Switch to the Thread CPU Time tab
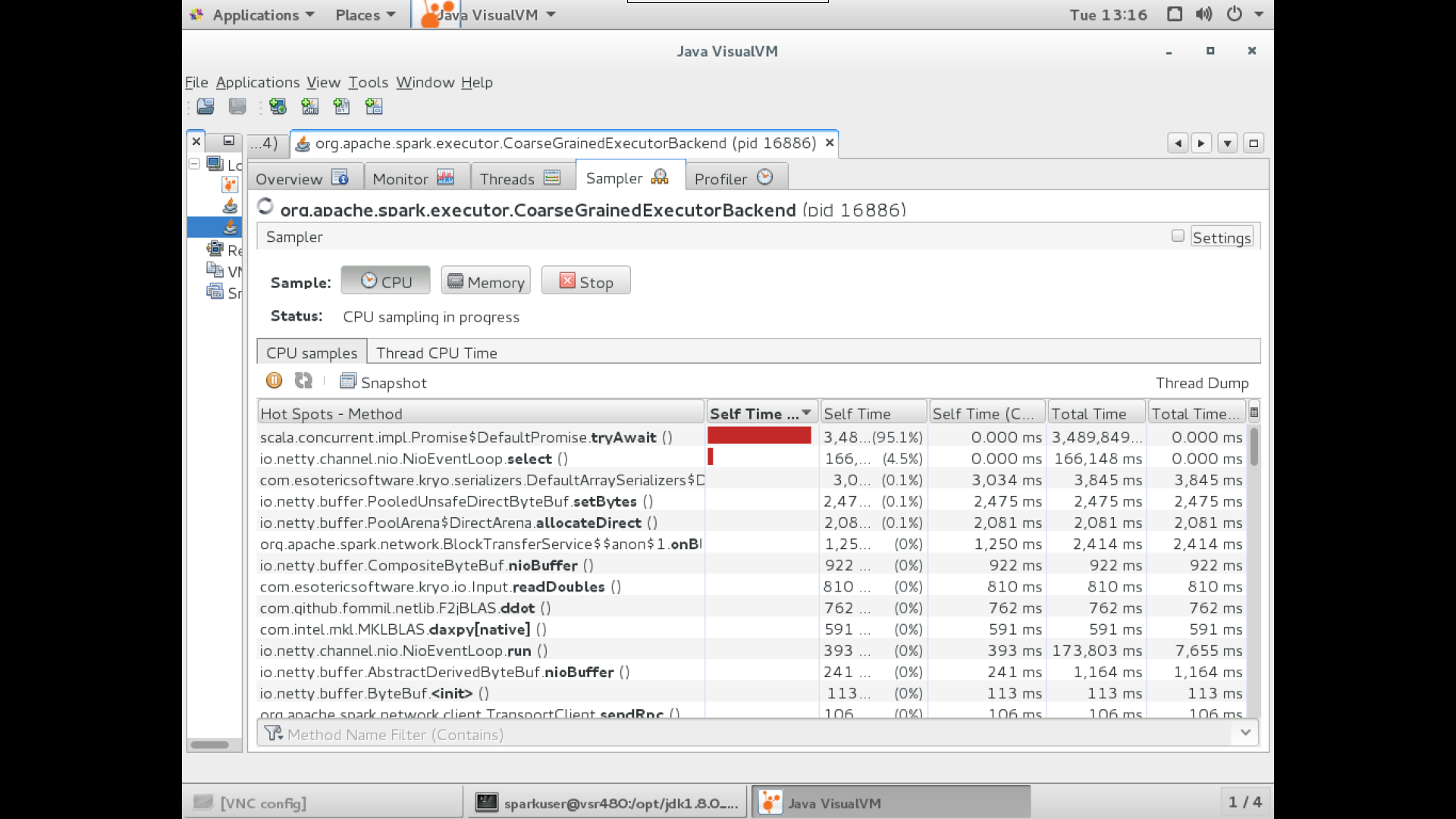Screen dimensions: 1456x819 (x=436, y=353)
